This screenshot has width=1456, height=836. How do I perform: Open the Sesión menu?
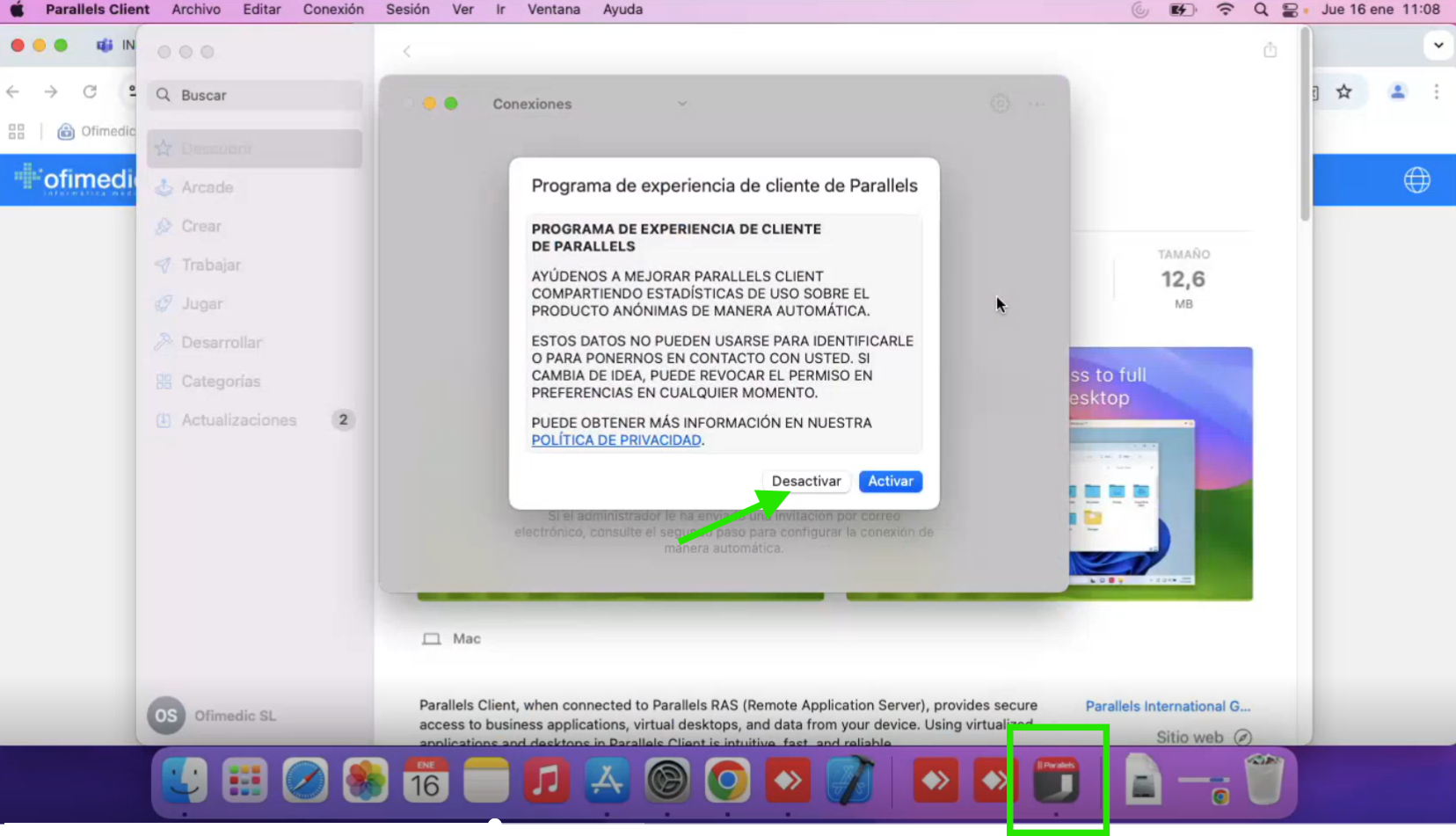tap(408, 10)
